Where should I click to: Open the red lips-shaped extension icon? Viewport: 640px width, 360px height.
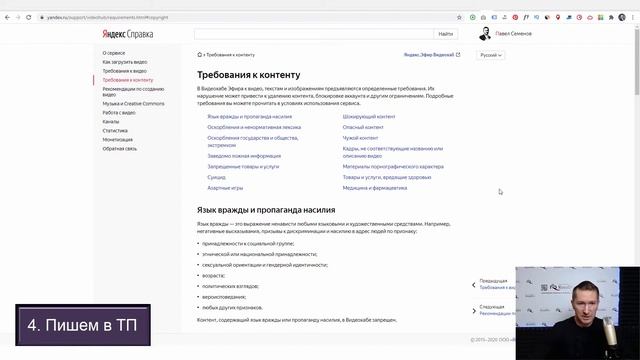(x=590, y=18)
